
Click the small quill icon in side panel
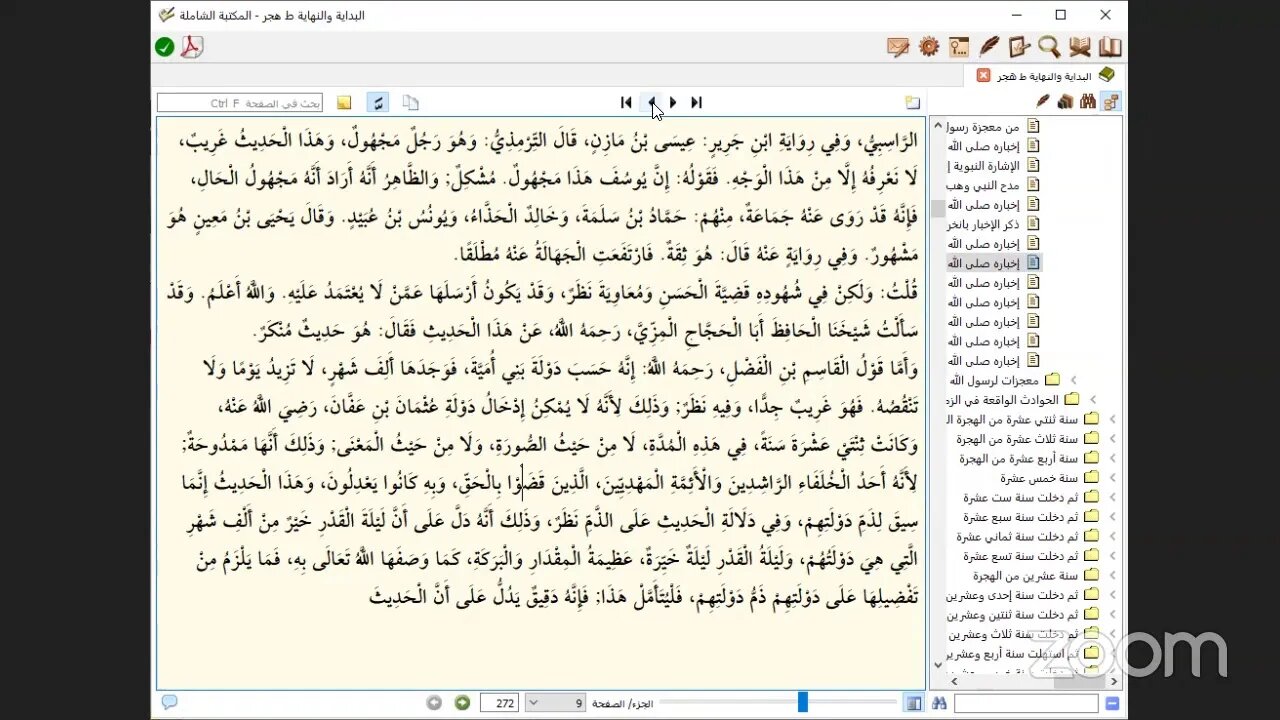(x=1043, y=101)
